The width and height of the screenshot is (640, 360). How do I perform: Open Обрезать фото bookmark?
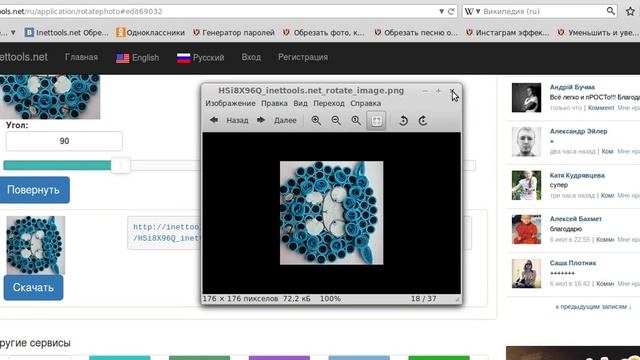coord(324,32)
